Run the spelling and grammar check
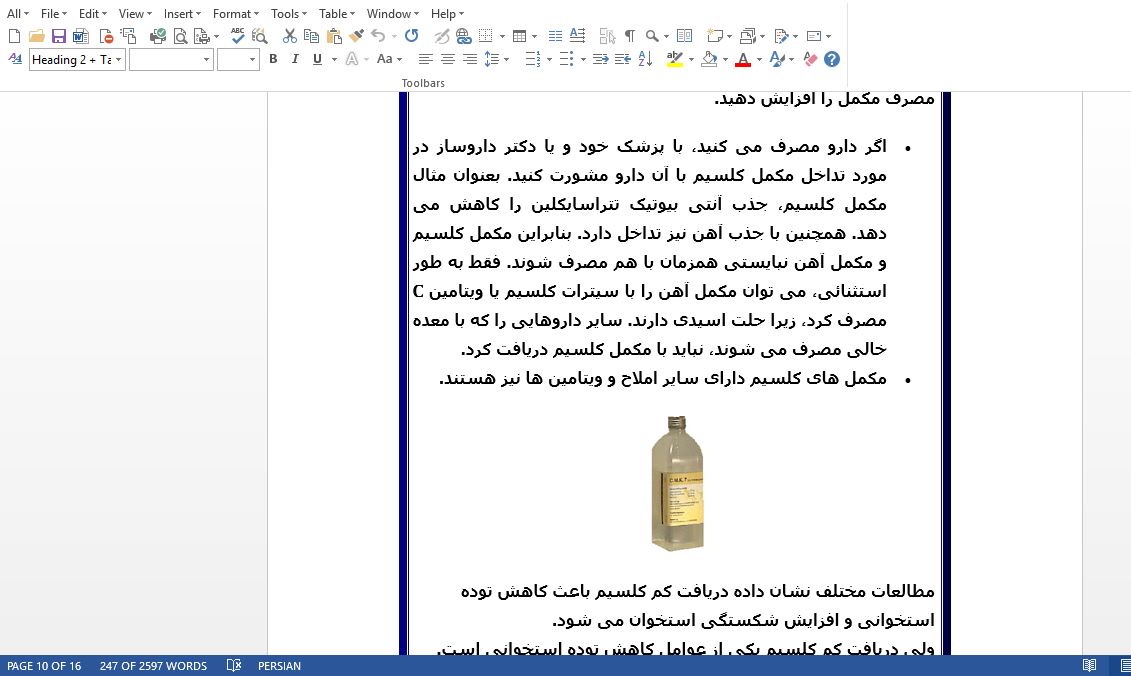 (237, 36)
